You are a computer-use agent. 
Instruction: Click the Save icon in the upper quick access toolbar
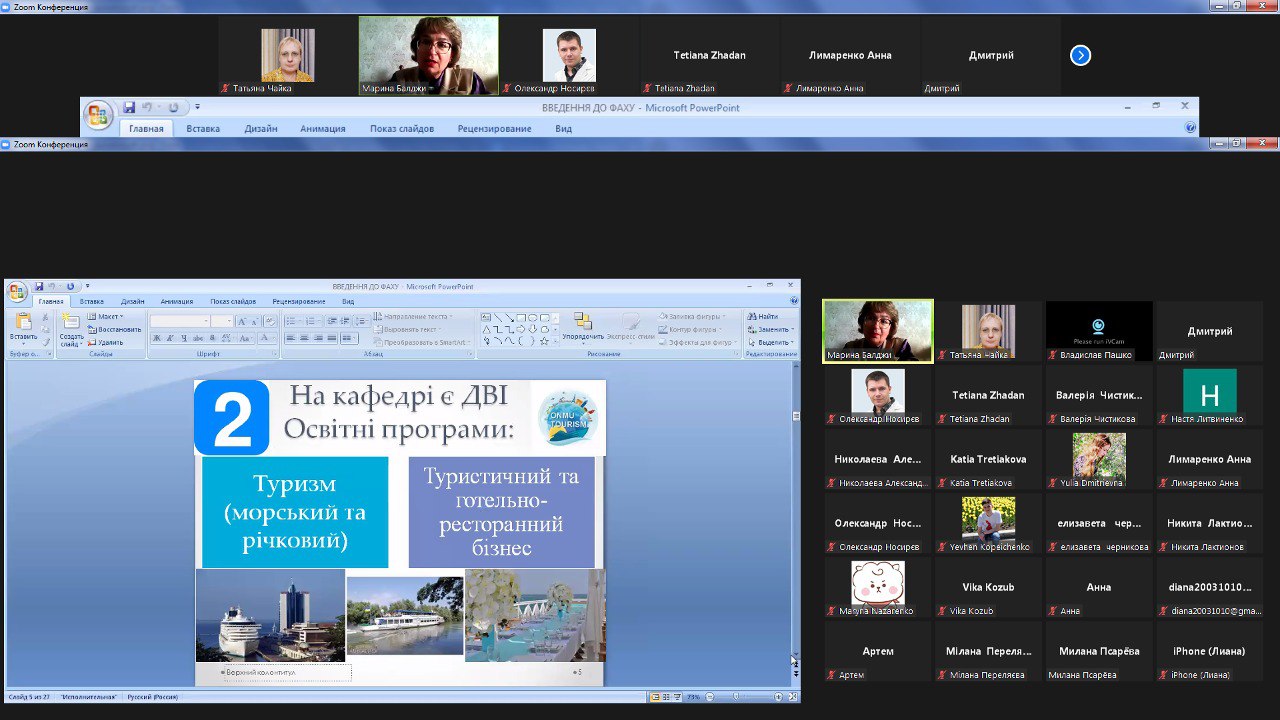[129, 107]
